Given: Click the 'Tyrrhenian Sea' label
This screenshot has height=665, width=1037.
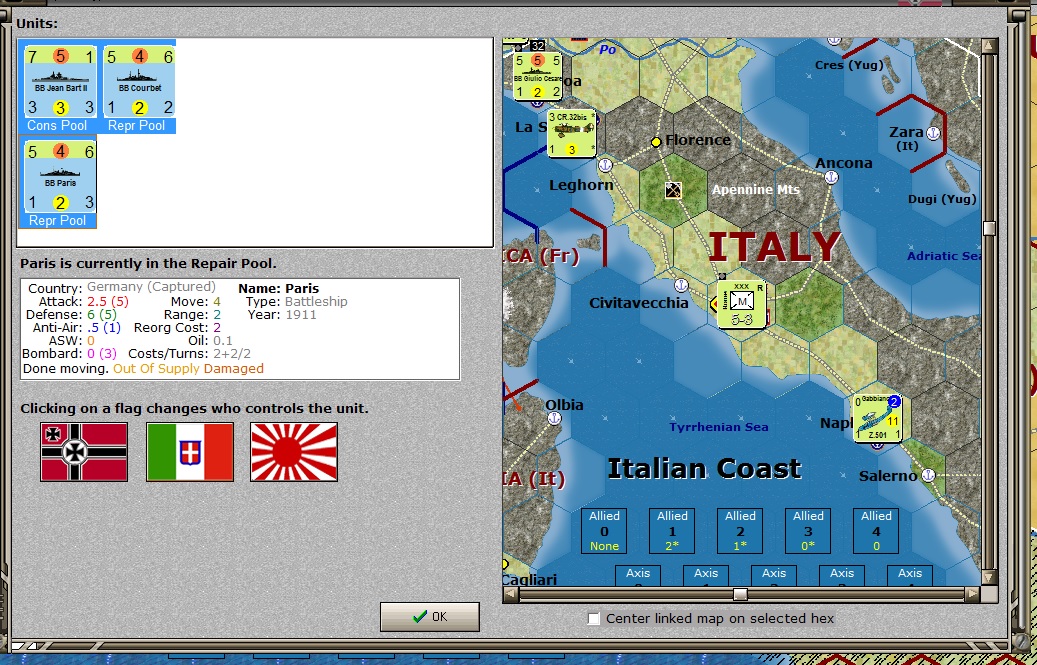Looking at the screenshot, I should click(x=719, y=427).
